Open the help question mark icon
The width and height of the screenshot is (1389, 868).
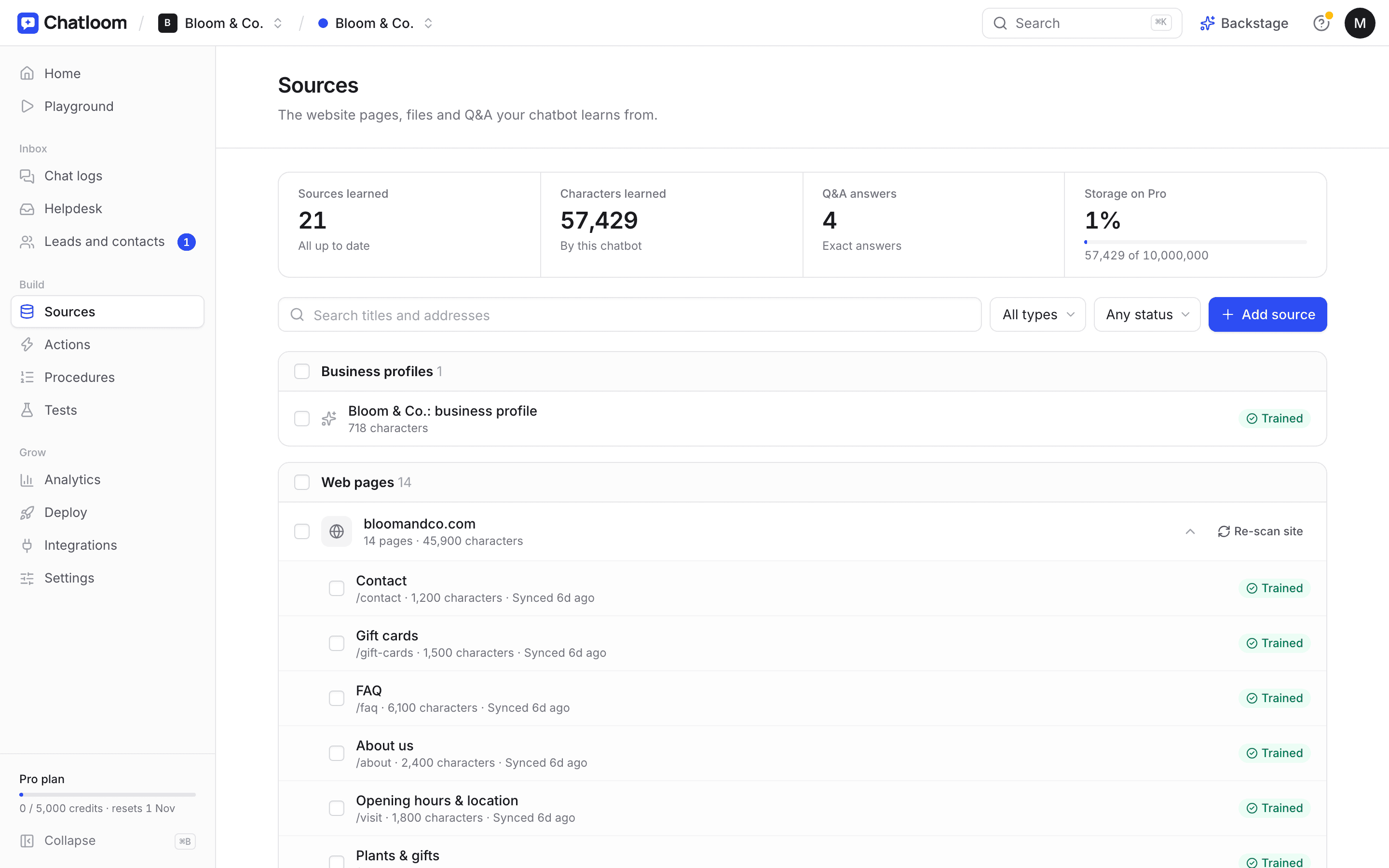pos(1321,23)
